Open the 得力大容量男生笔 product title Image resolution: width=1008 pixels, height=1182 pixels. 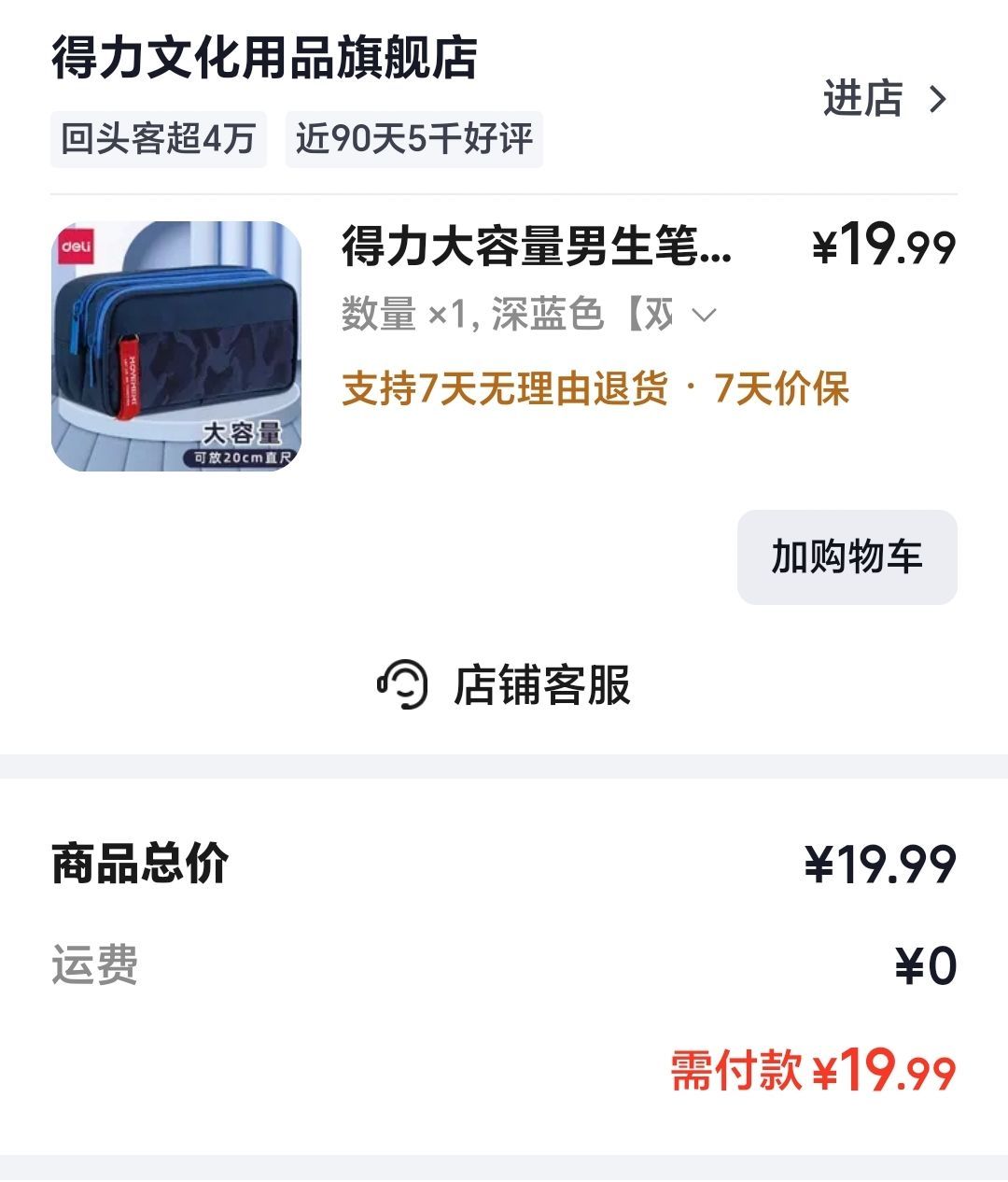click(x=538, y=246)
